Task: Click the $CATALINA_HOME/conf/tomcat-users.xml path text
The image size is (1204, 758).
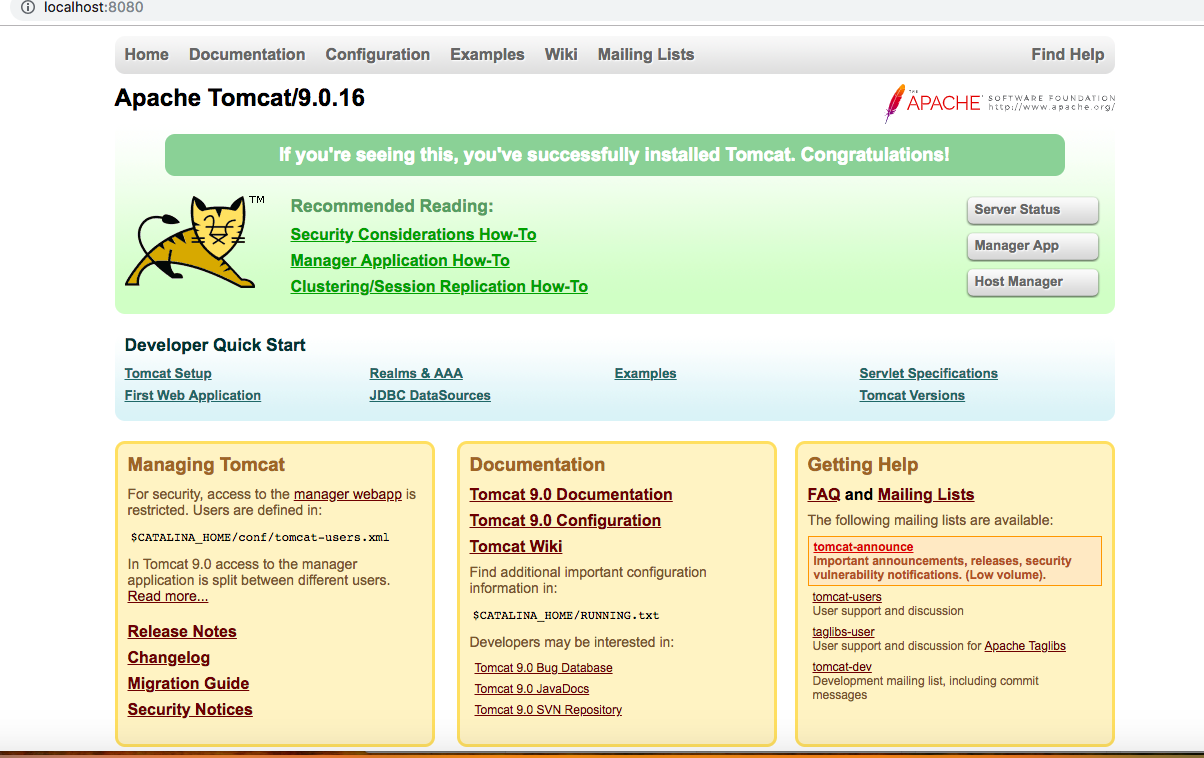Action: tap(260, 537)
